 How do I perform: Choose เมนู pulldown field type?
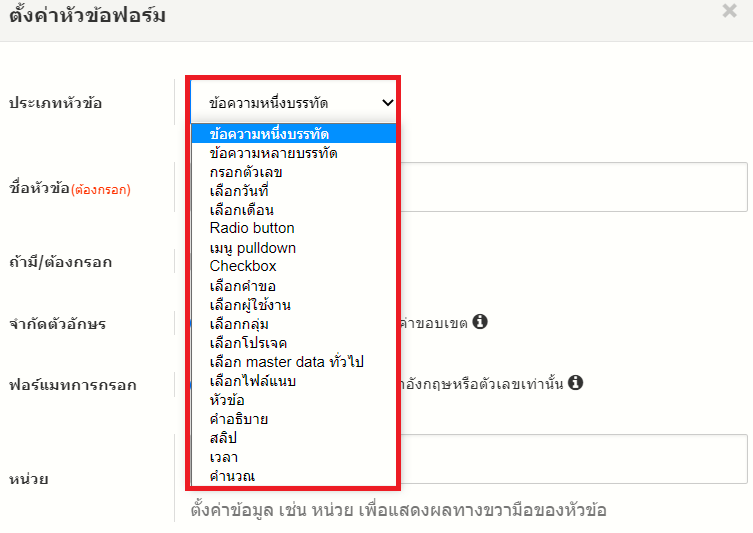(x=252, y=247)
